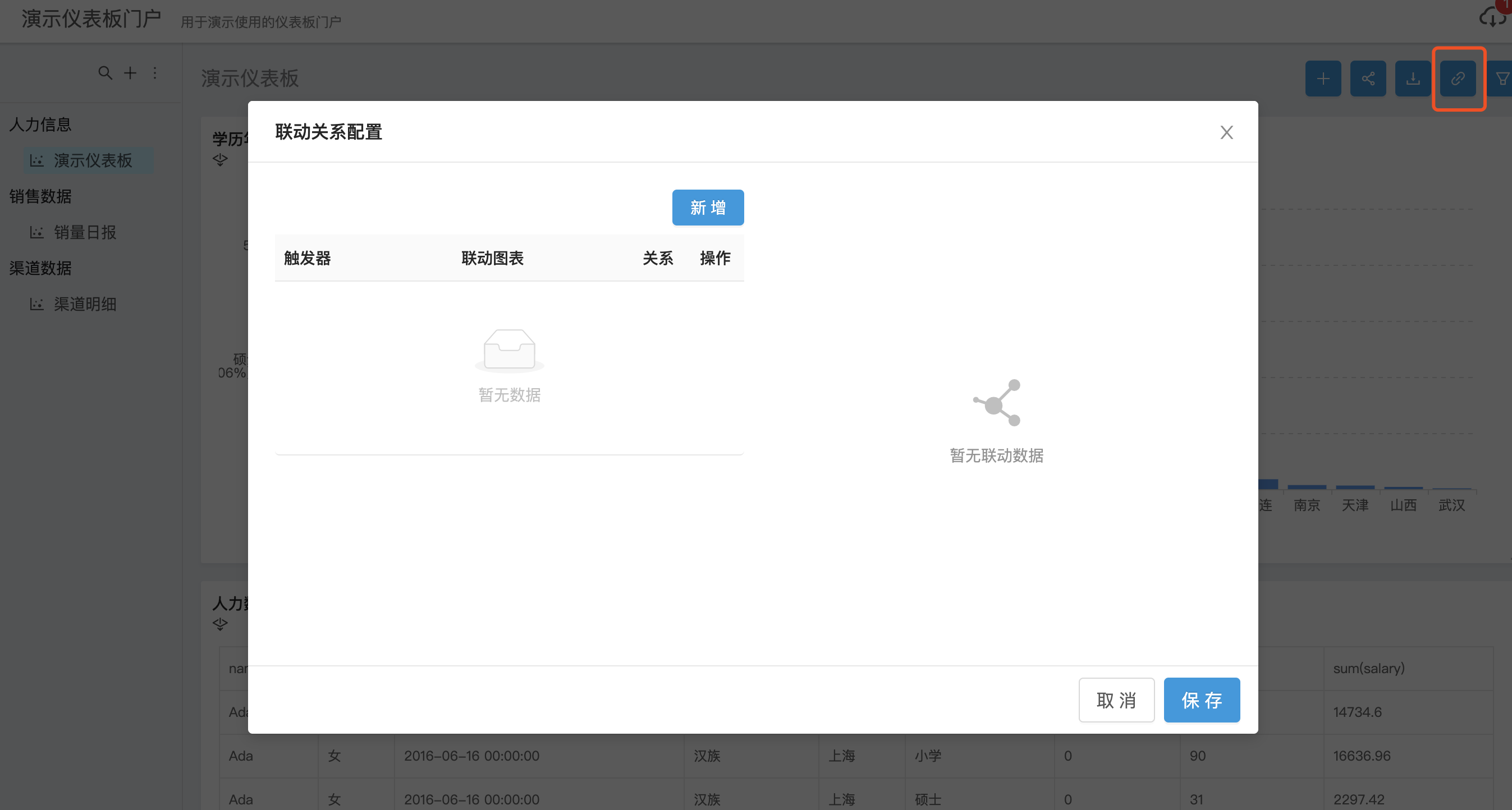Viewport: 1512px width, 810px height.
Task: Click the download icon in the dashboard toolbar
Action: [1412, 79]
